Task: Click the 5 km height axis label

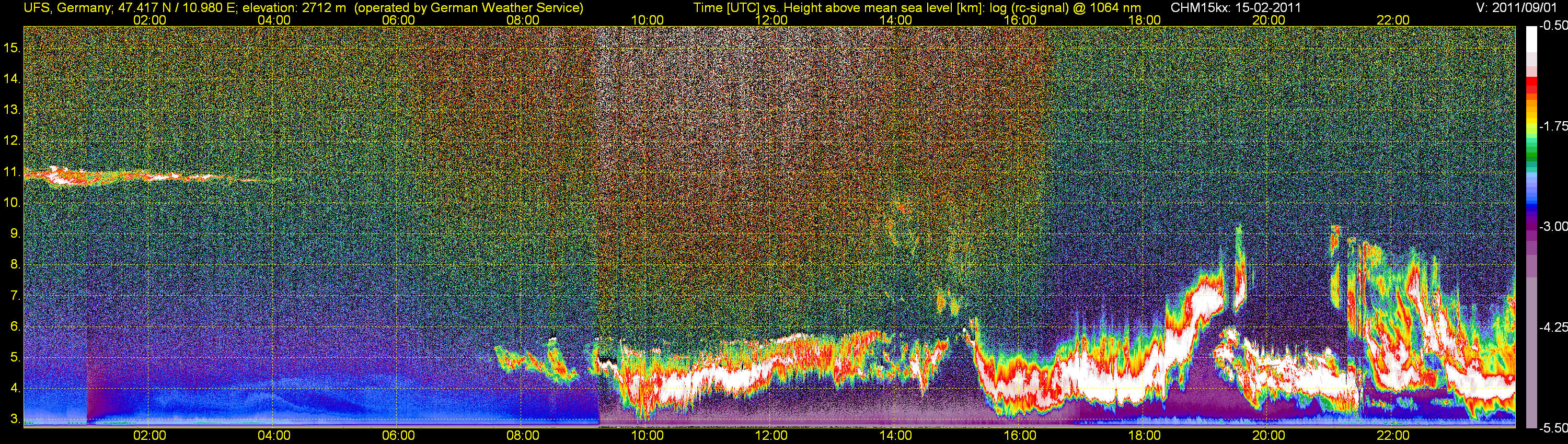Action: click(x=15, y=358)
